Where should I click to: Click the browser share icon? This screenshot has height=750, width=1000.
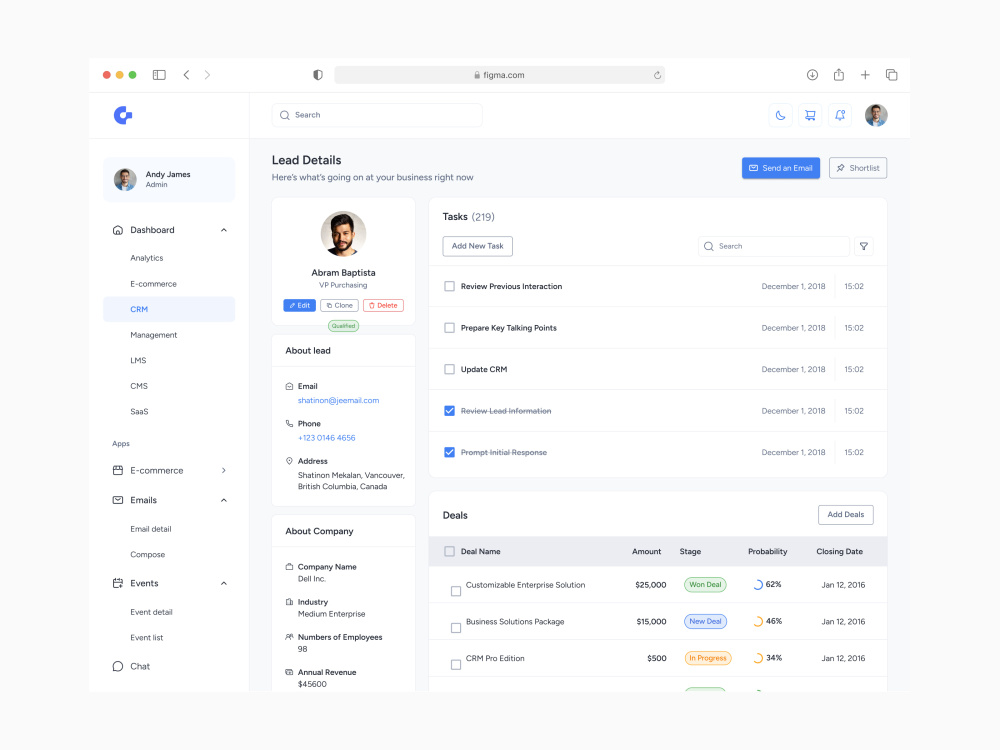(x=839, y=75)
